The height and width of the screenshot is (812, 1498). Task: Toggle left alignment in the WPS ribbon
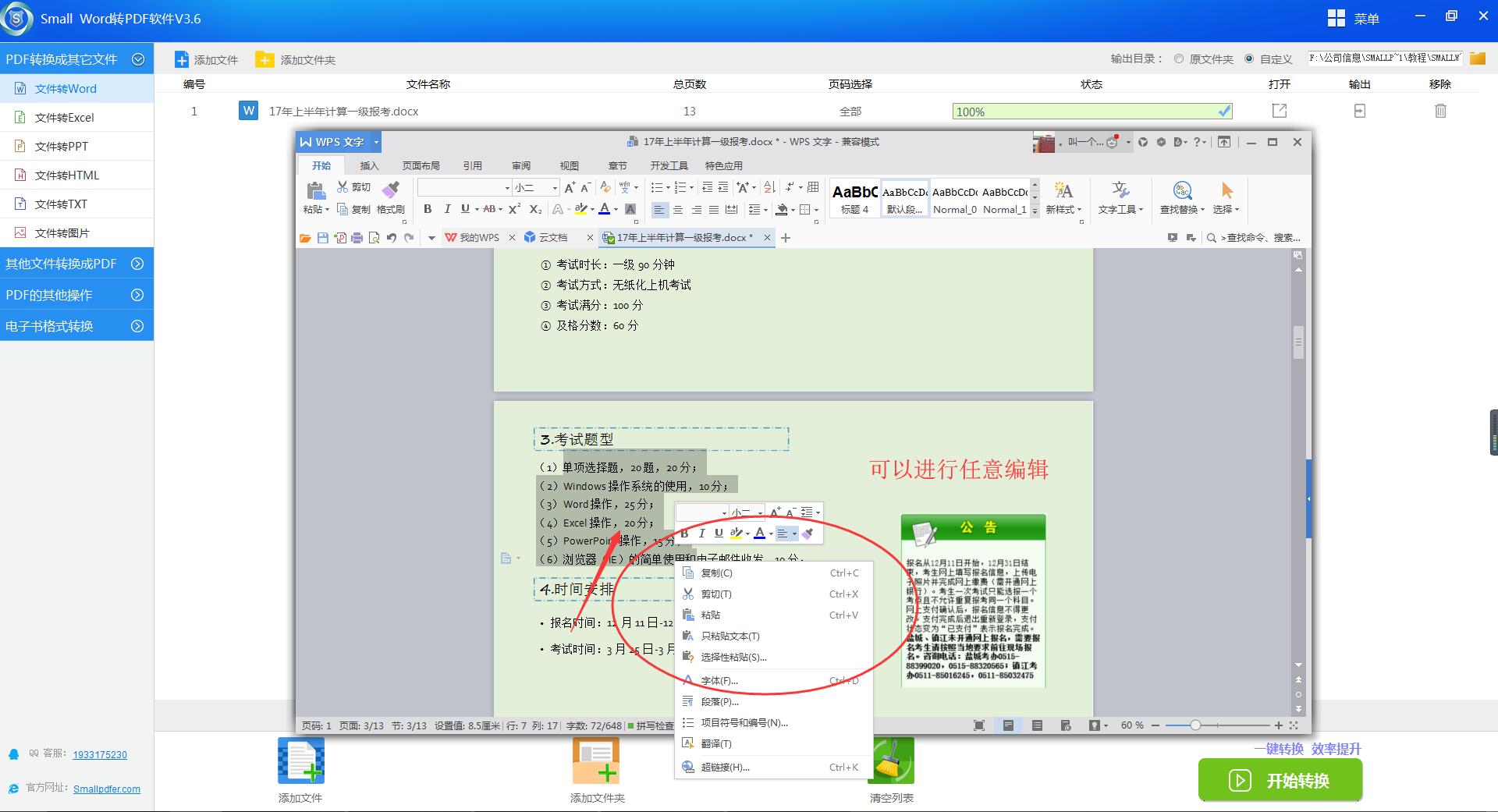[660, 209]
